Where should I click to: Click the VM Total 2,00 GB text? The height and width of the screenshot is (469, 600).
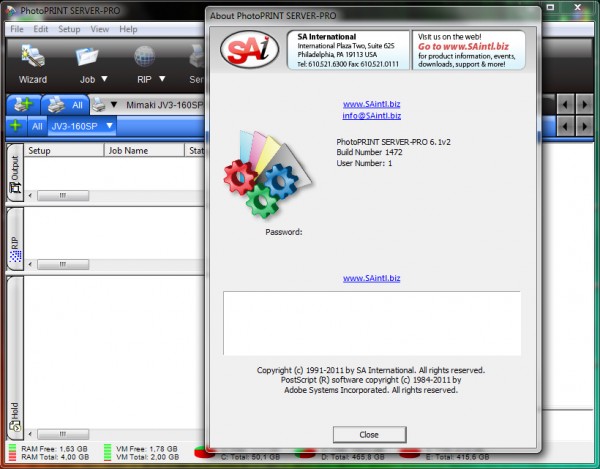point(148,457)
